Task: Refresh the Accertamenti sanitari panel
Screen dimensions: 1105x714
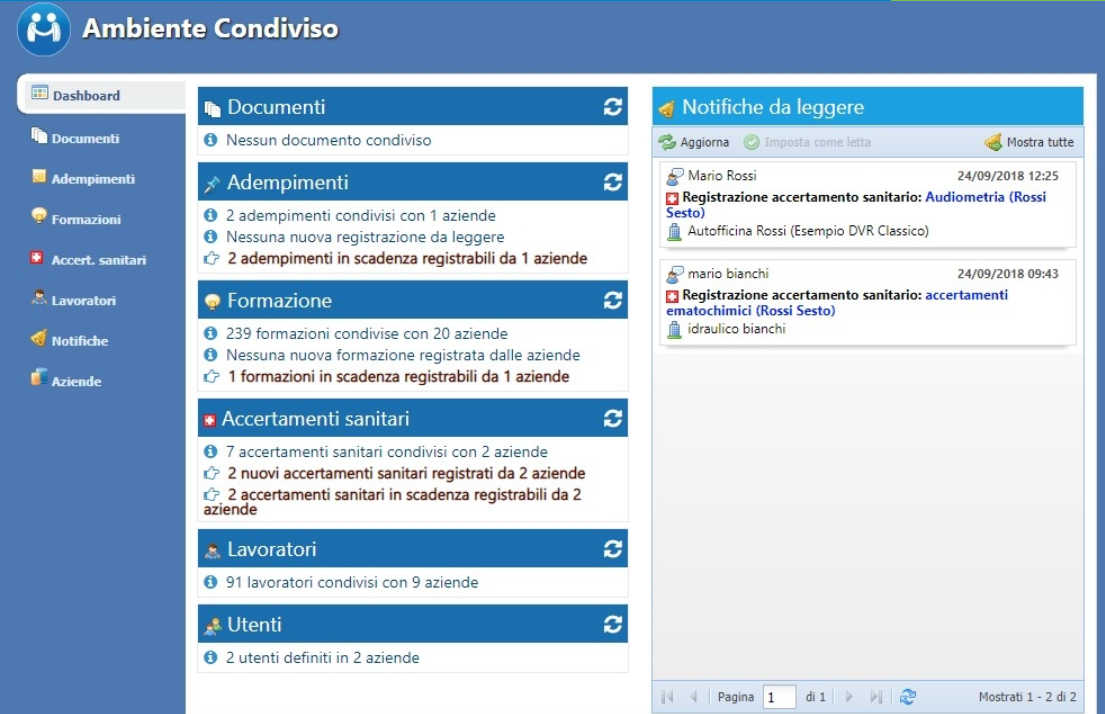Action: pos(613,418)
